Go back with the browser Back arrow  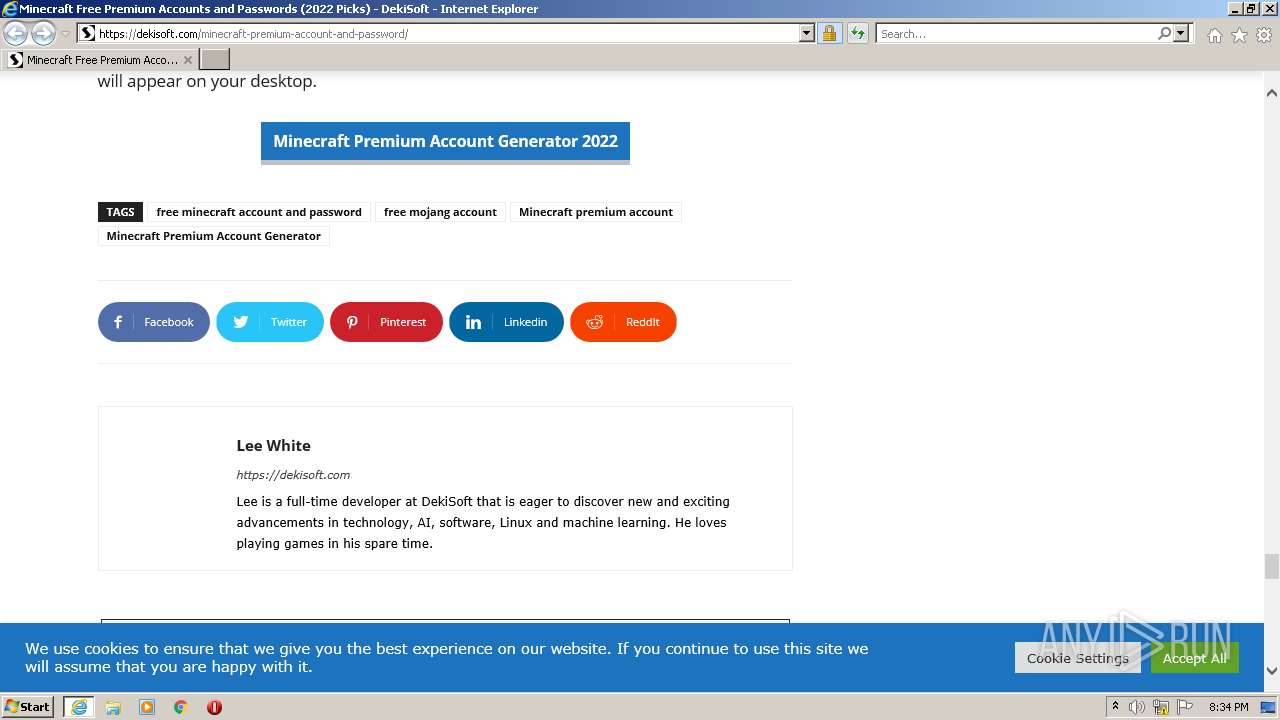(16, 34)
